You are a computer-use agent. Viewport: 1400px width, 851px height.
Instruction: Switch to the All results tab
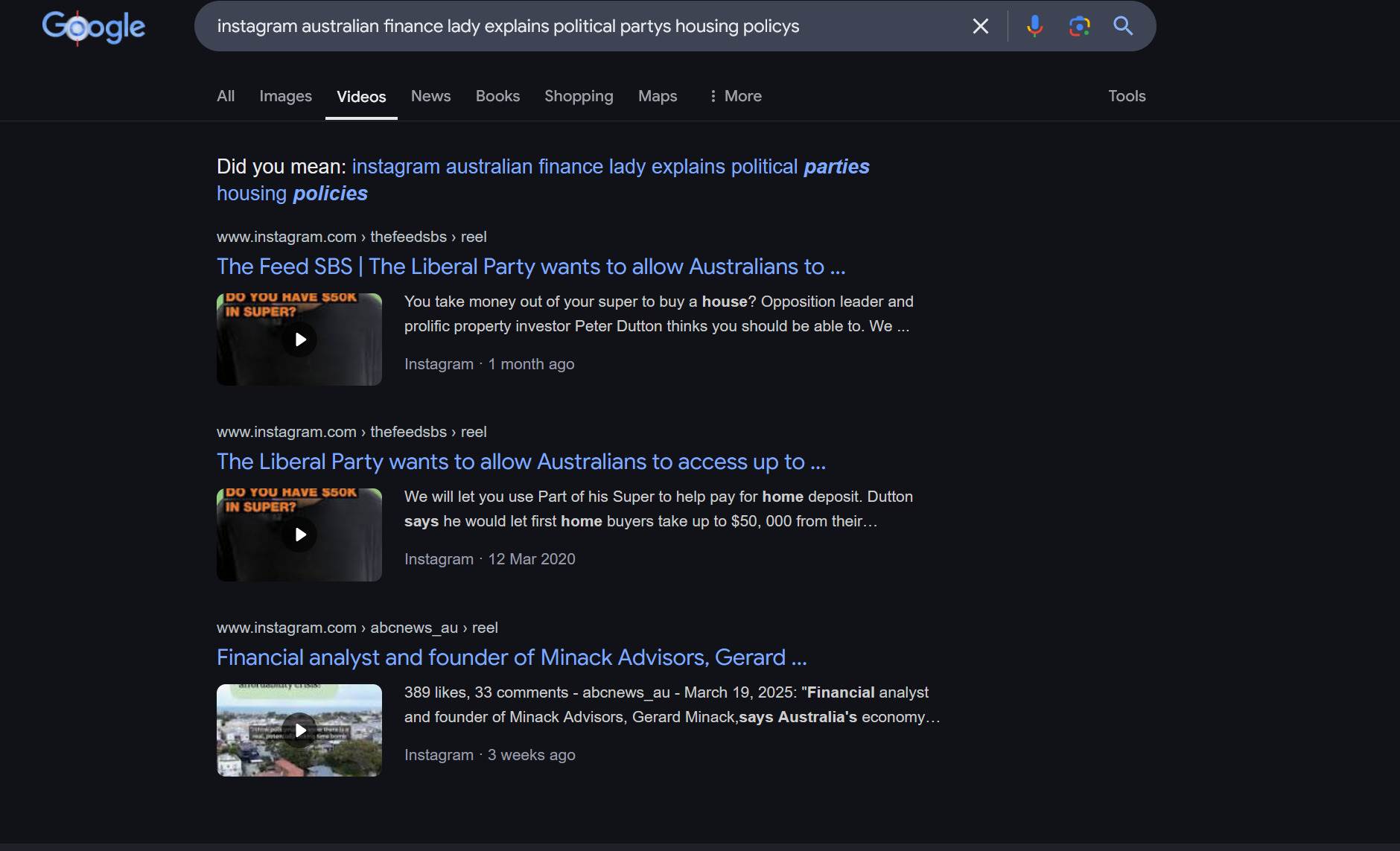click(x=226, y=96)
